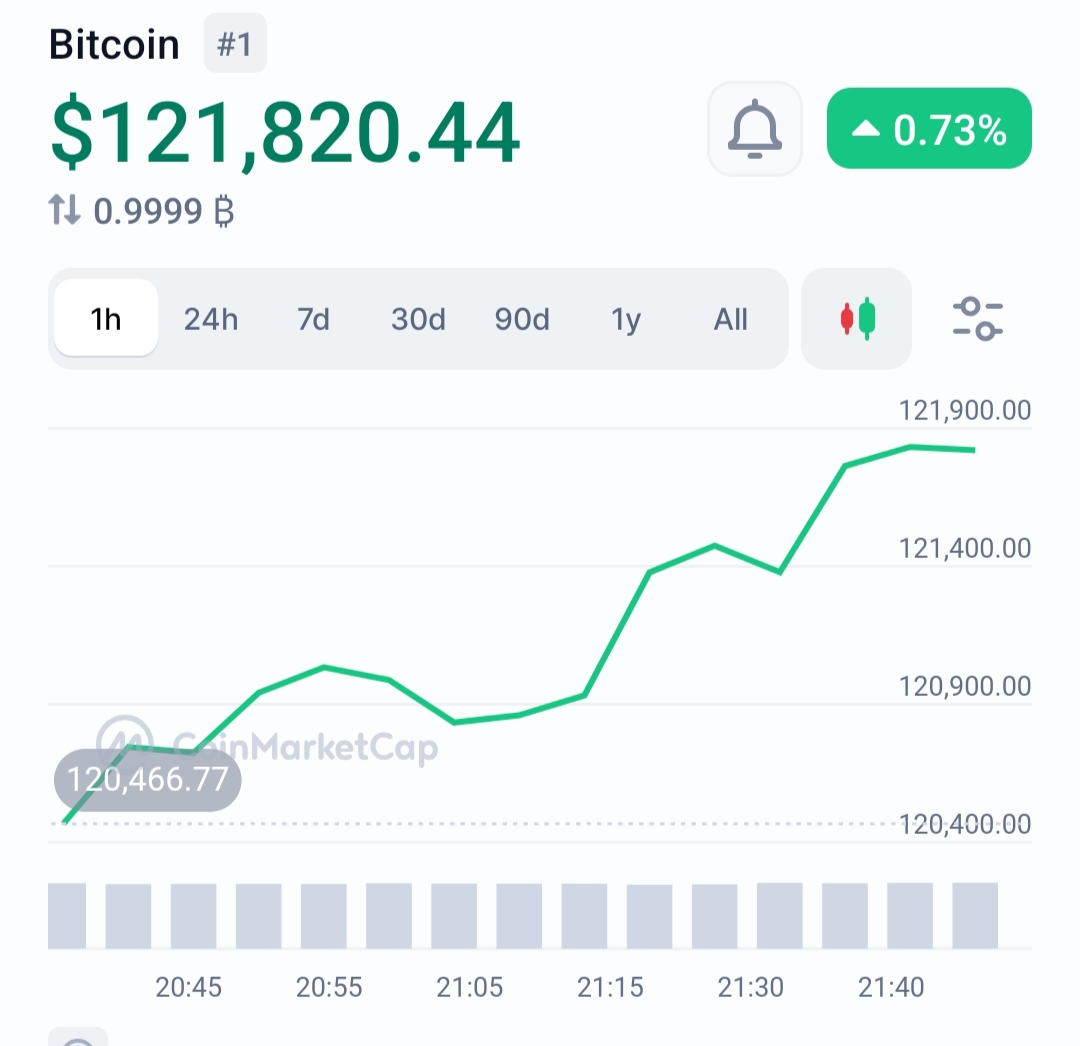Tap the price alert bell icon
Viewport: 1080px width, 1046px height.
[x=755, y=129]
